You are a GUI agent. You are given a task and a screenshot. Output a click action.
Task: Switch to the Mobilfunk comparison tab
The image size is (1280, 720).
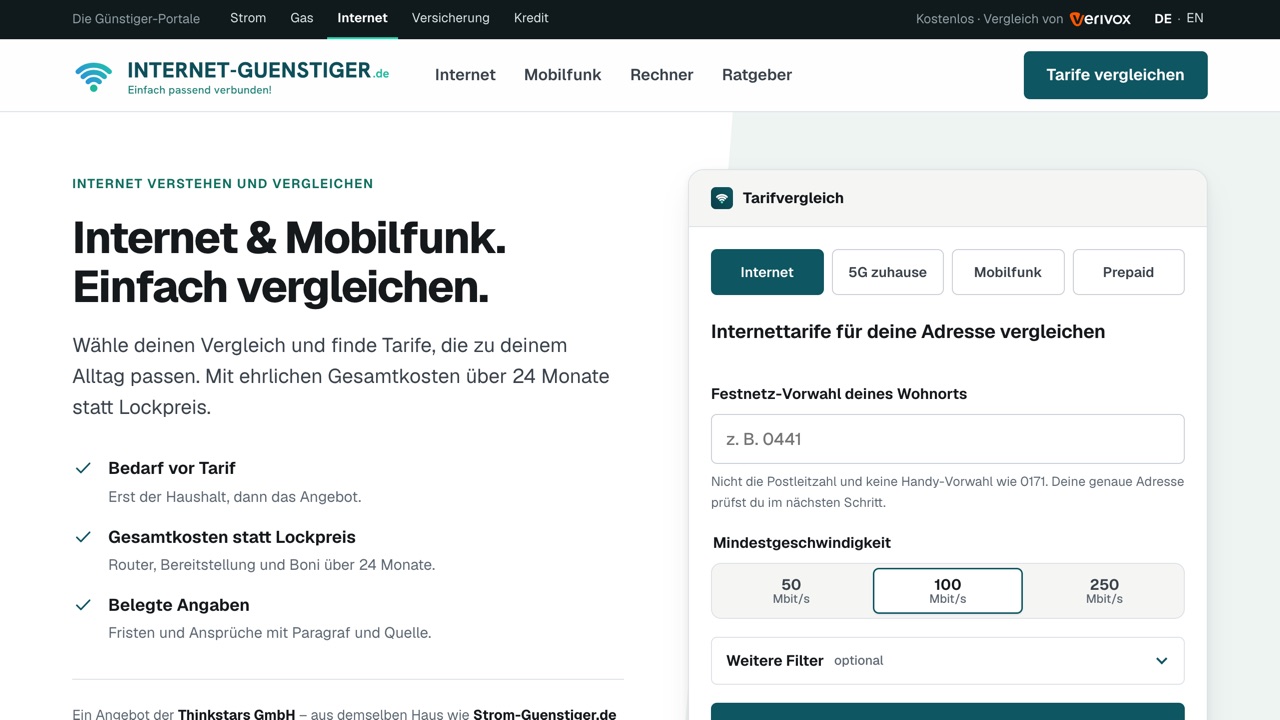tap(1008, 272)
